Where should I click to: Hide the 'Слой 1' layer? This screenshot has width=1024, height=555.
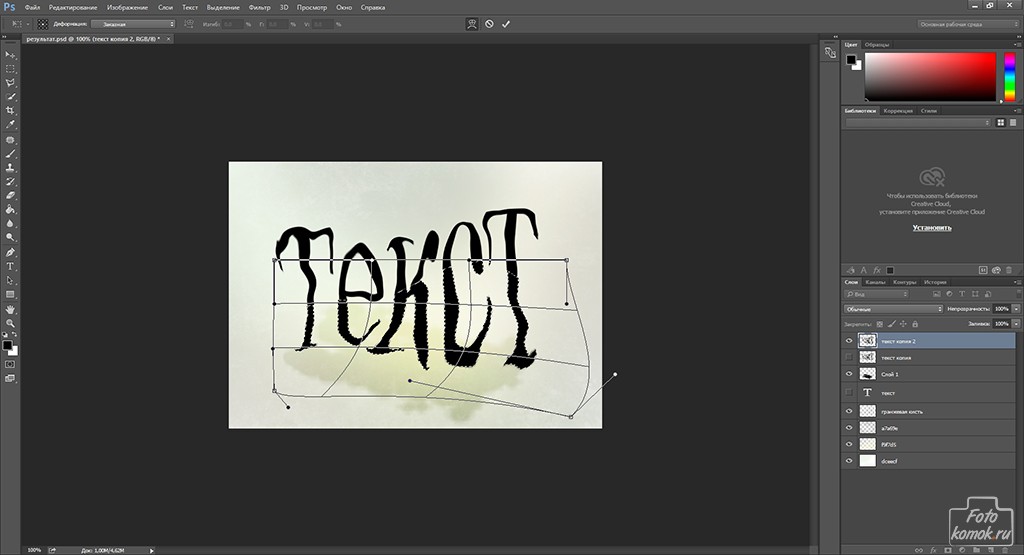click(849, 374)
